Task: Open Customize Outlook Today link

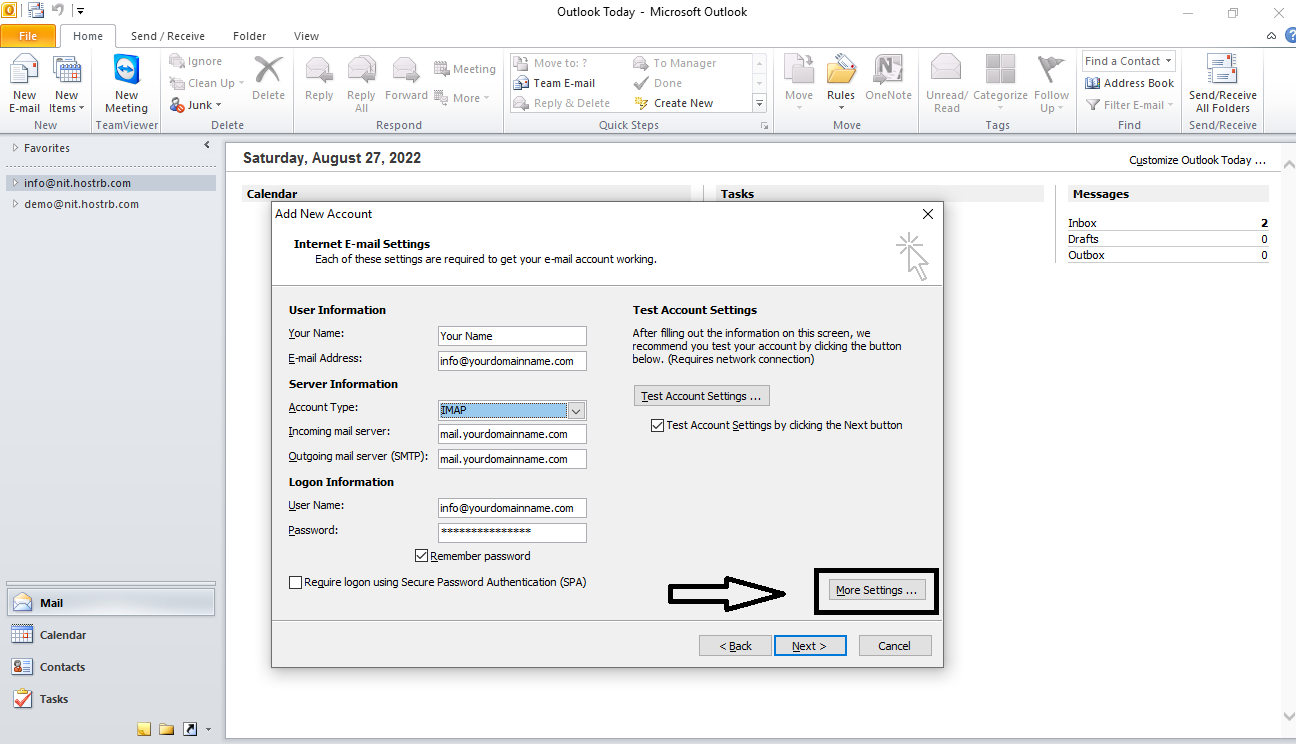Action: click(1197, 160)
